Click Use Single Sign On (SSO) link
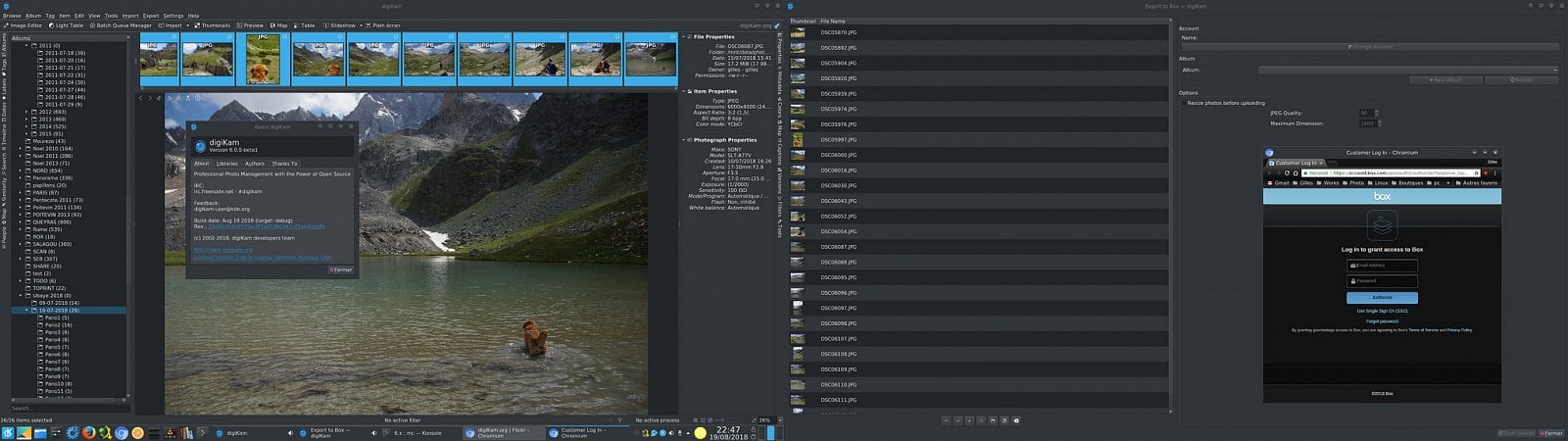The width and height of the screenshot is (1568, 441). pos(1382,311)
